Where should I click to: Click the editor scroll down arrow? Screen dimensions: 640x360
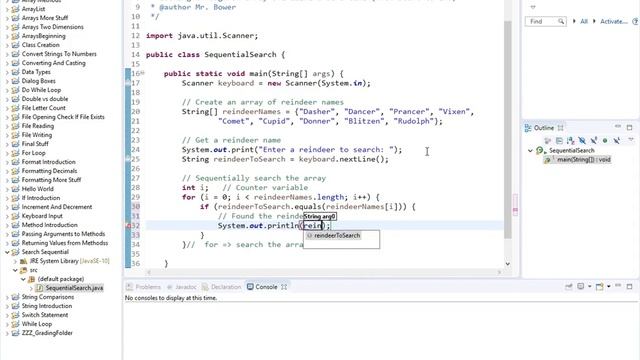pos(508,264)
